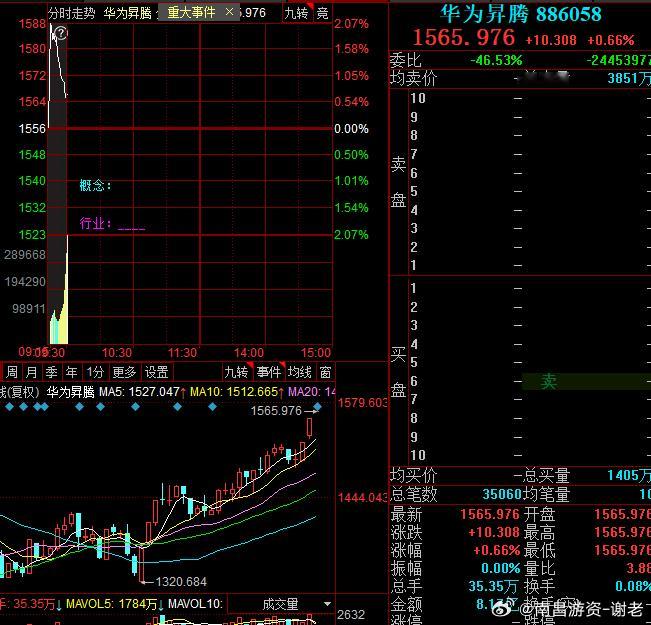Click the MA5: 1527.047 readout
The width and height of the screenshot is (651, 625).
[x=142, y=392]
